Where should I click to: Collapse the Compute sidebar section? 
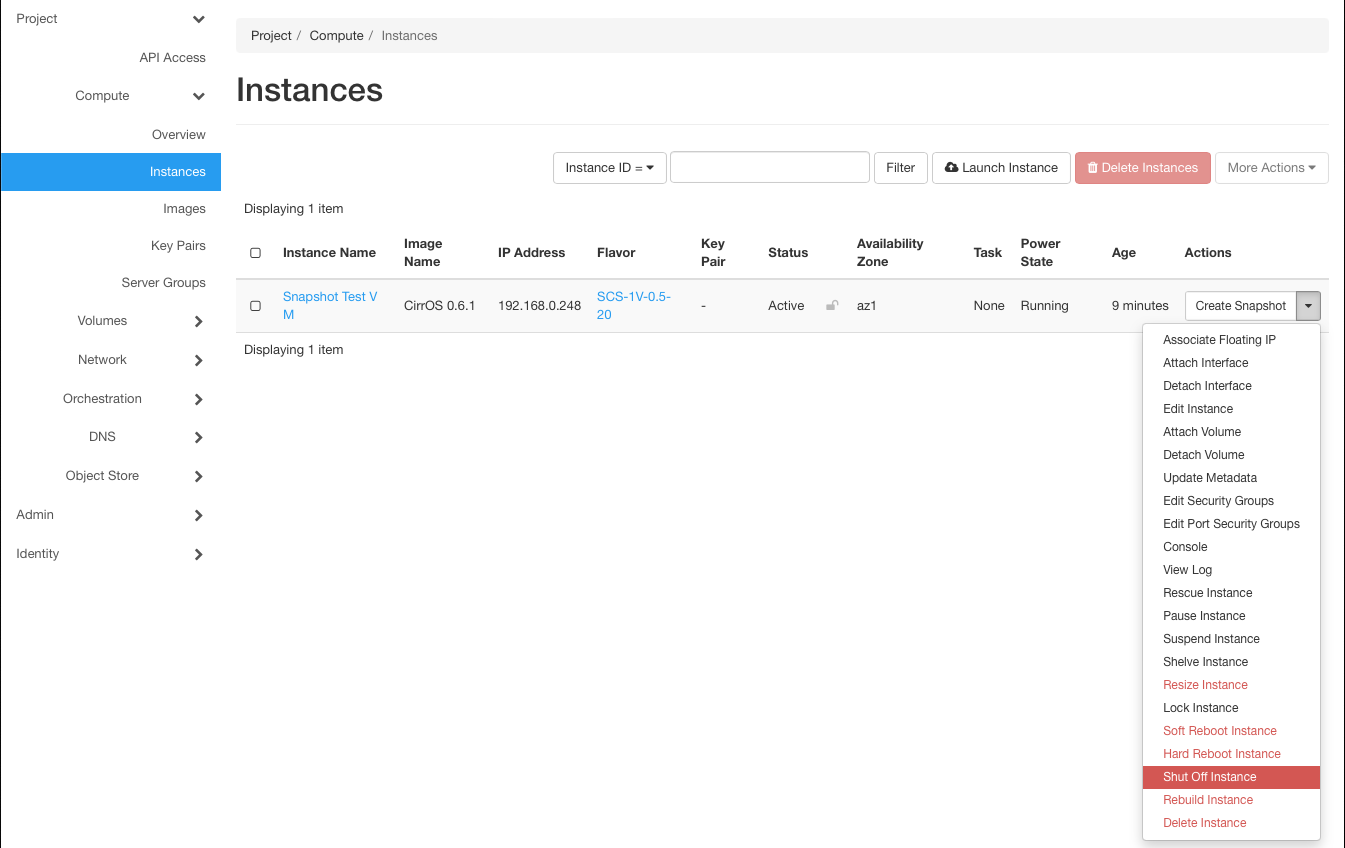[x=199, y=96]
